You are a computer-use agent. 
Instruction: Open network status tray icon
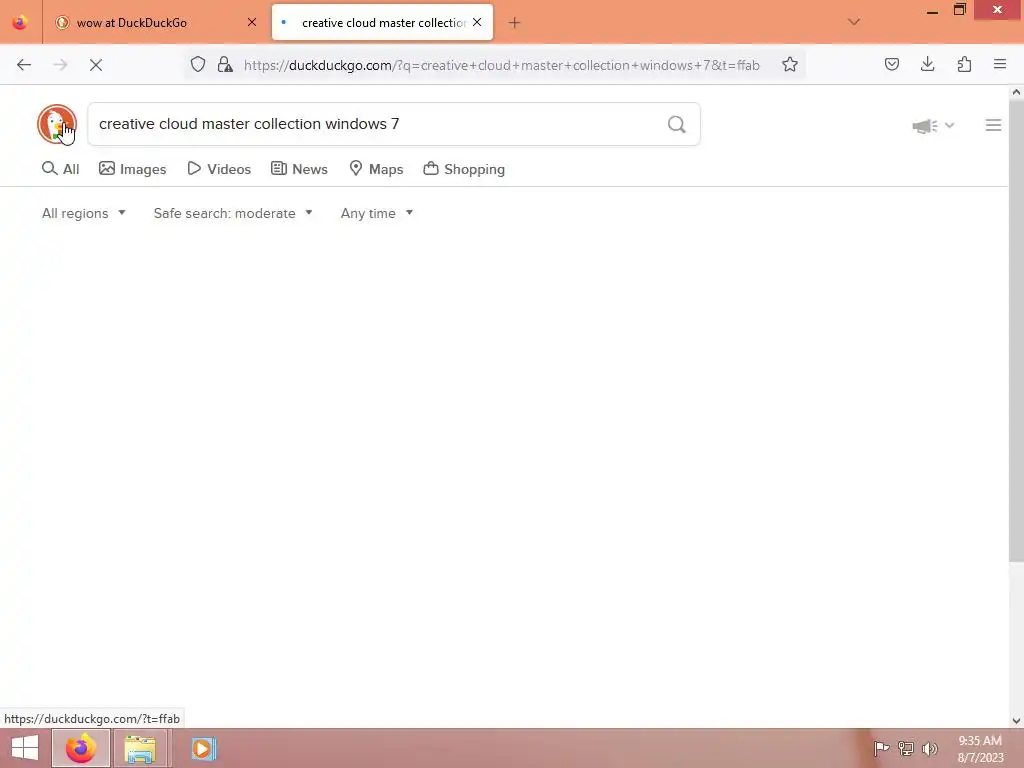tap(905, 748)
